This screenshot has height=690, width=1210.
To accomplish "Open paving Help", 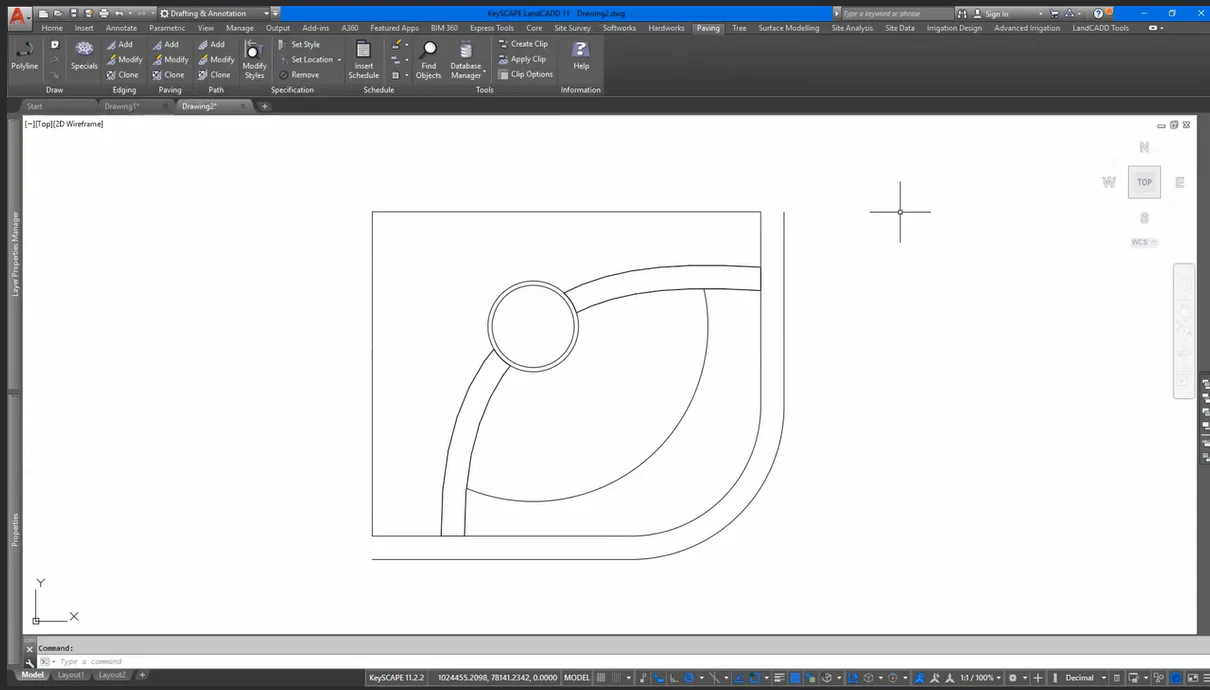I will (x=580, y=60).
